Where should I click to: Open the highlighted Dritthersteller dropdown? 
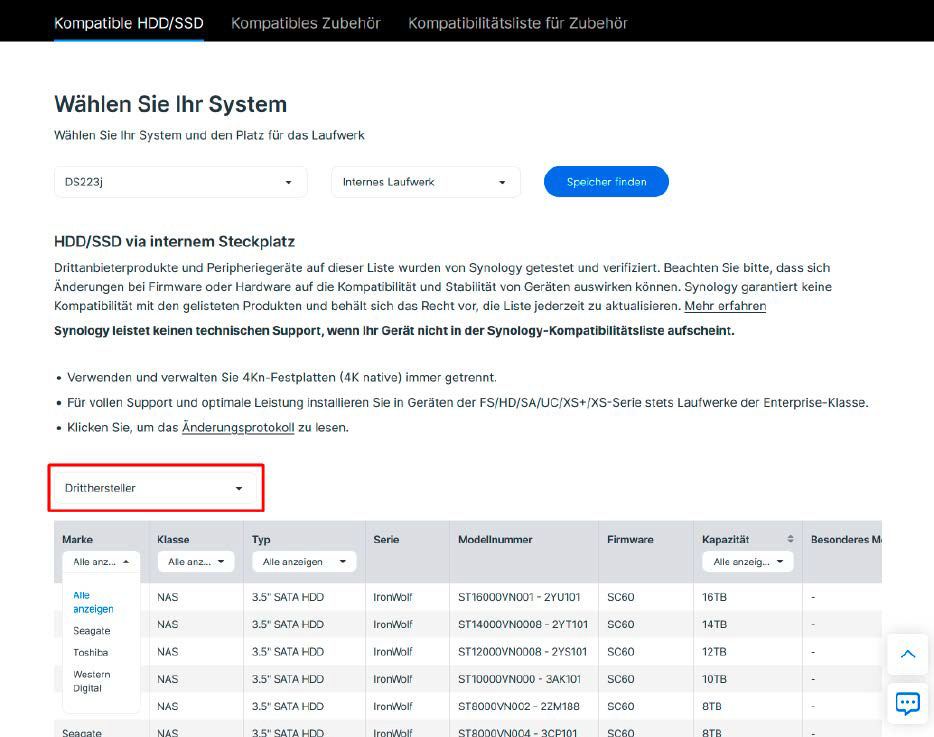click(x=155, y=488)
